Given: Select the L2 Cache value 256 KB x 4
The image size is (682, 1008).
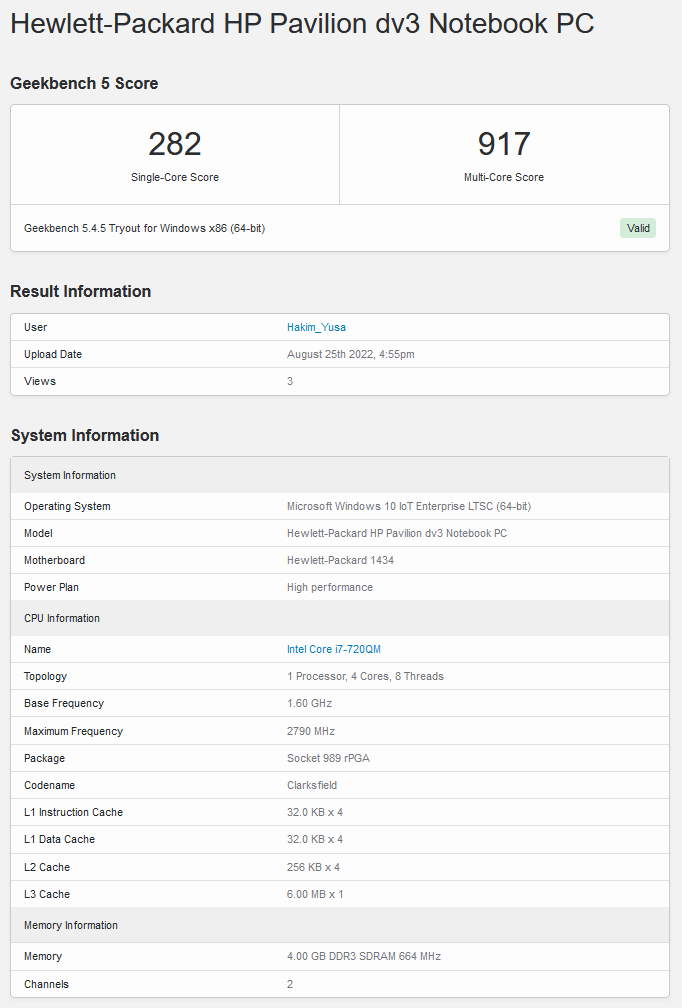Looking at the screenshot, I should [x=313, y=867].
